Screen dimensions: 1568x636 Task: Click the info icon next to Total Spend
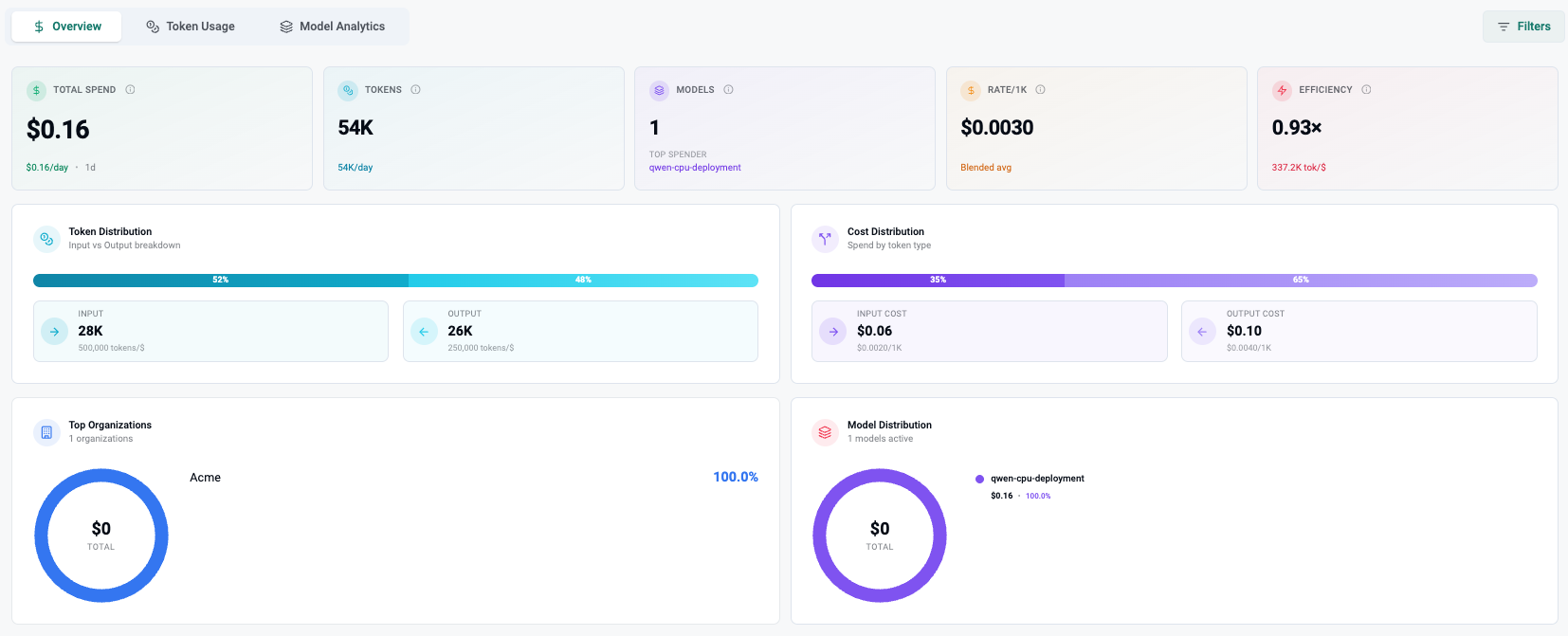click(131, 90)
